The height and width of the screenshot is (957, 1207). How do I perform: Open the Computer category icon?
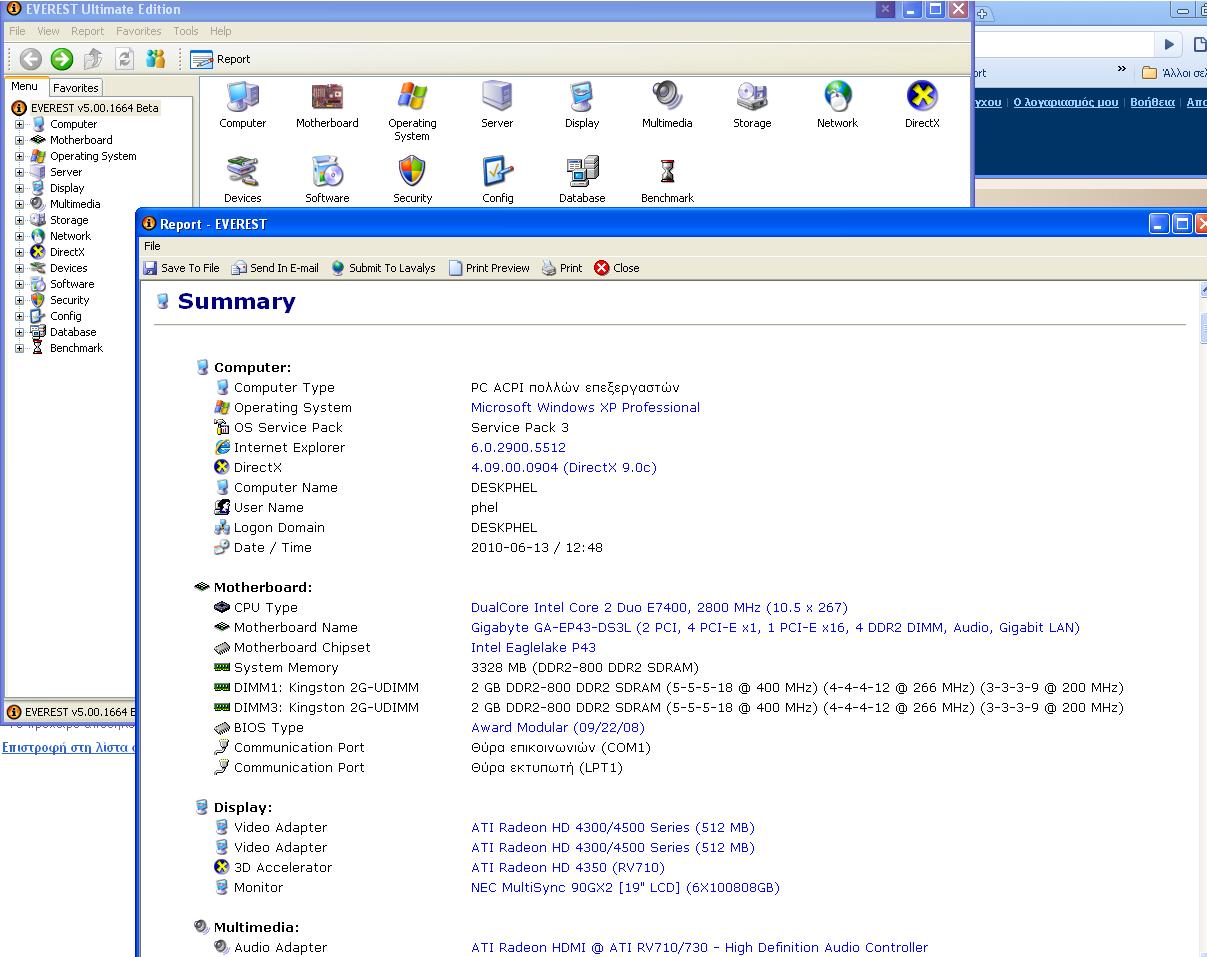[x=243, y=97]
